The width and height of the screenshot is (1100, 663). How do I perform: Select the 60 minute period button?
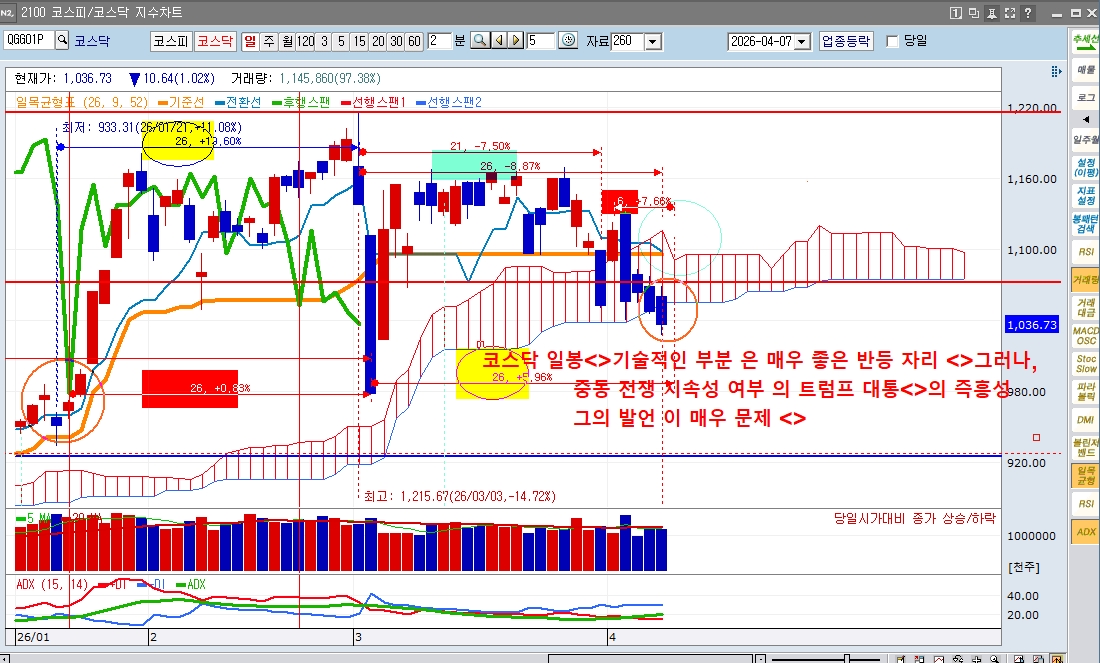tap(415, 41)
